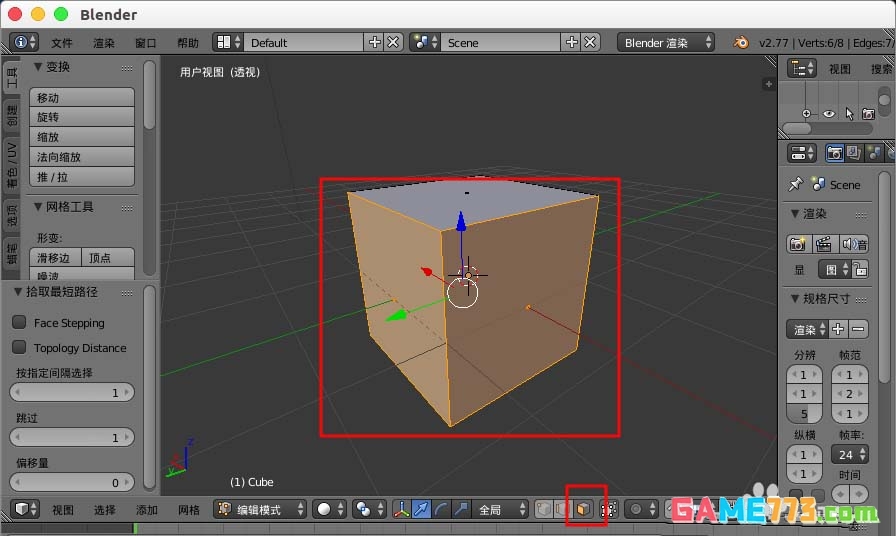
Task: Click the 顶点 slide button
Action: pyautogui.click(x=108, y=257)
